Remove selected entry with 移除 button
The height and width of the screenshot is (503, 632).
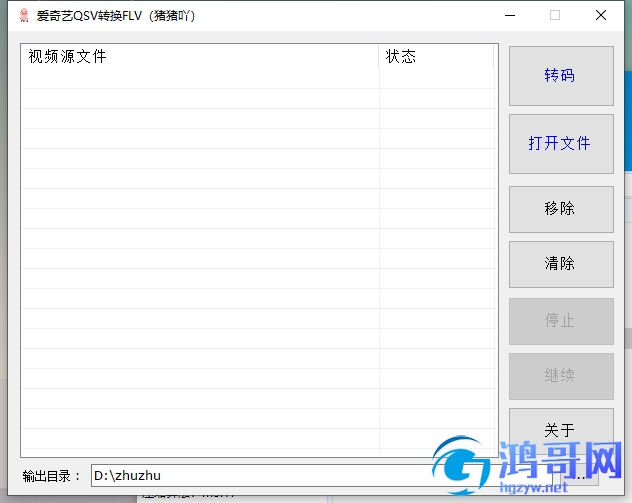[x=561, y=209]
